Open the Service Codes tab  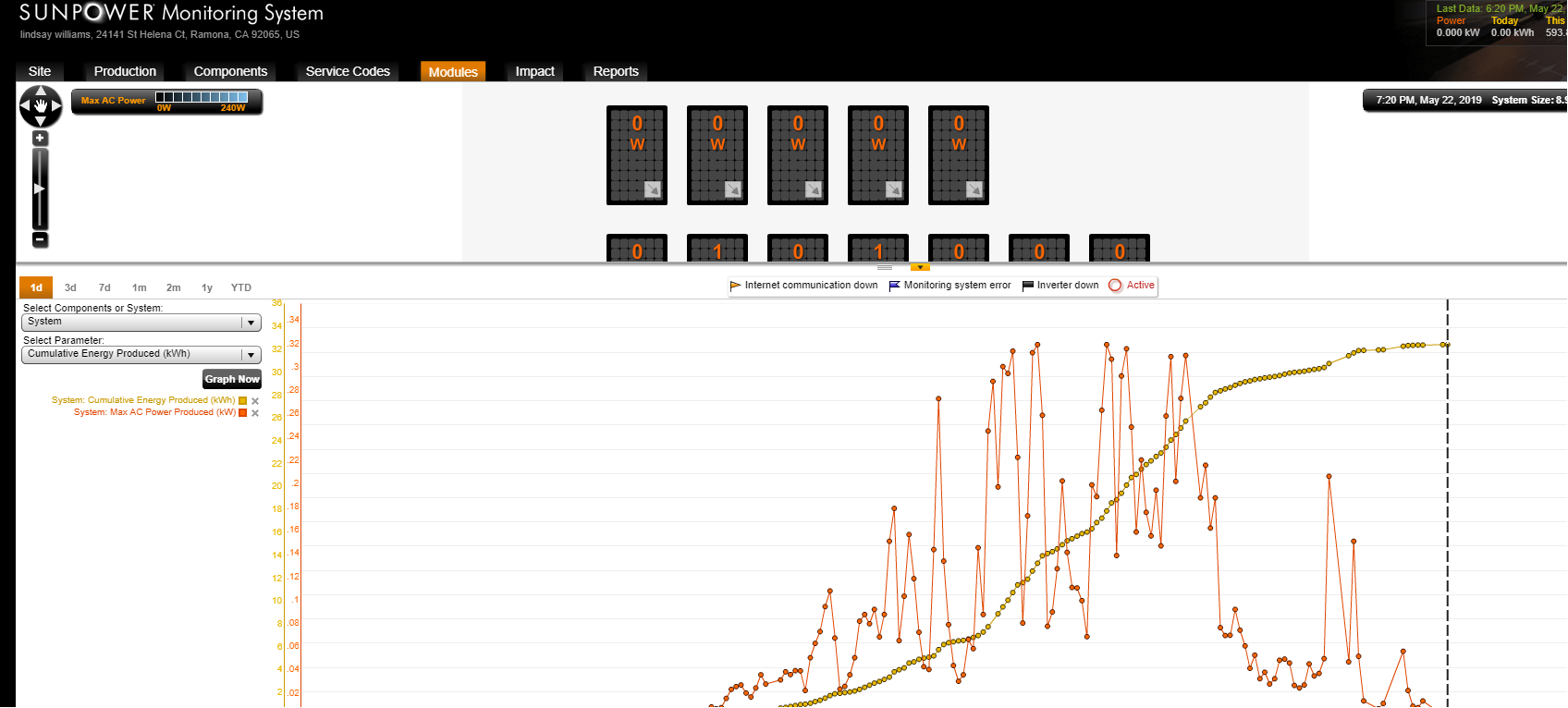point(348,71)
